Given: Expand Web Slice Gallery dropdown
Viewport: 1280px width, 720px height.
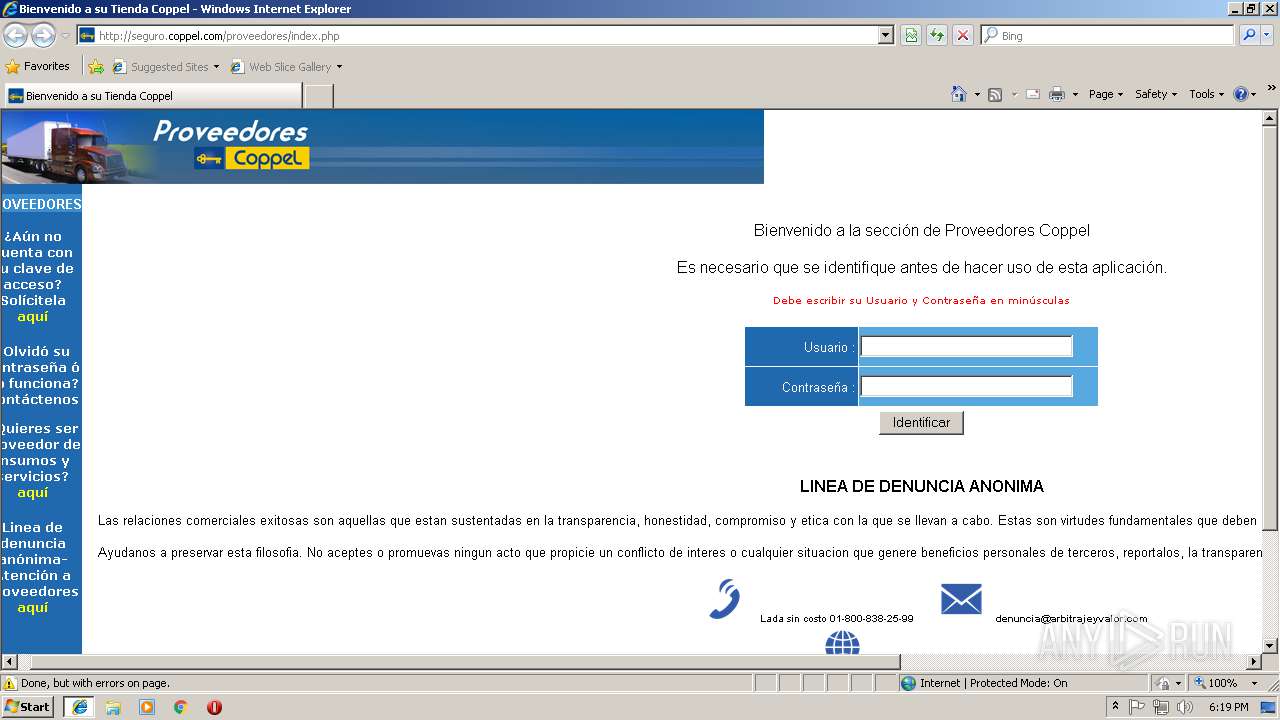Looking at the screenshot, I should [339, 67].
